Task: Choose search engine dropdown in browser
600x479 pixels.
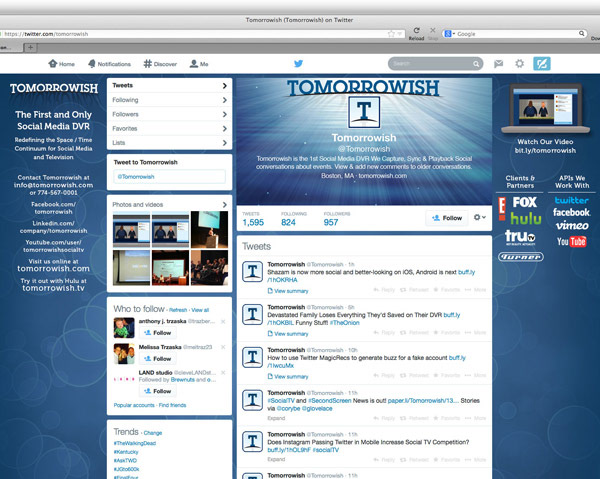Action: [450, 34]
